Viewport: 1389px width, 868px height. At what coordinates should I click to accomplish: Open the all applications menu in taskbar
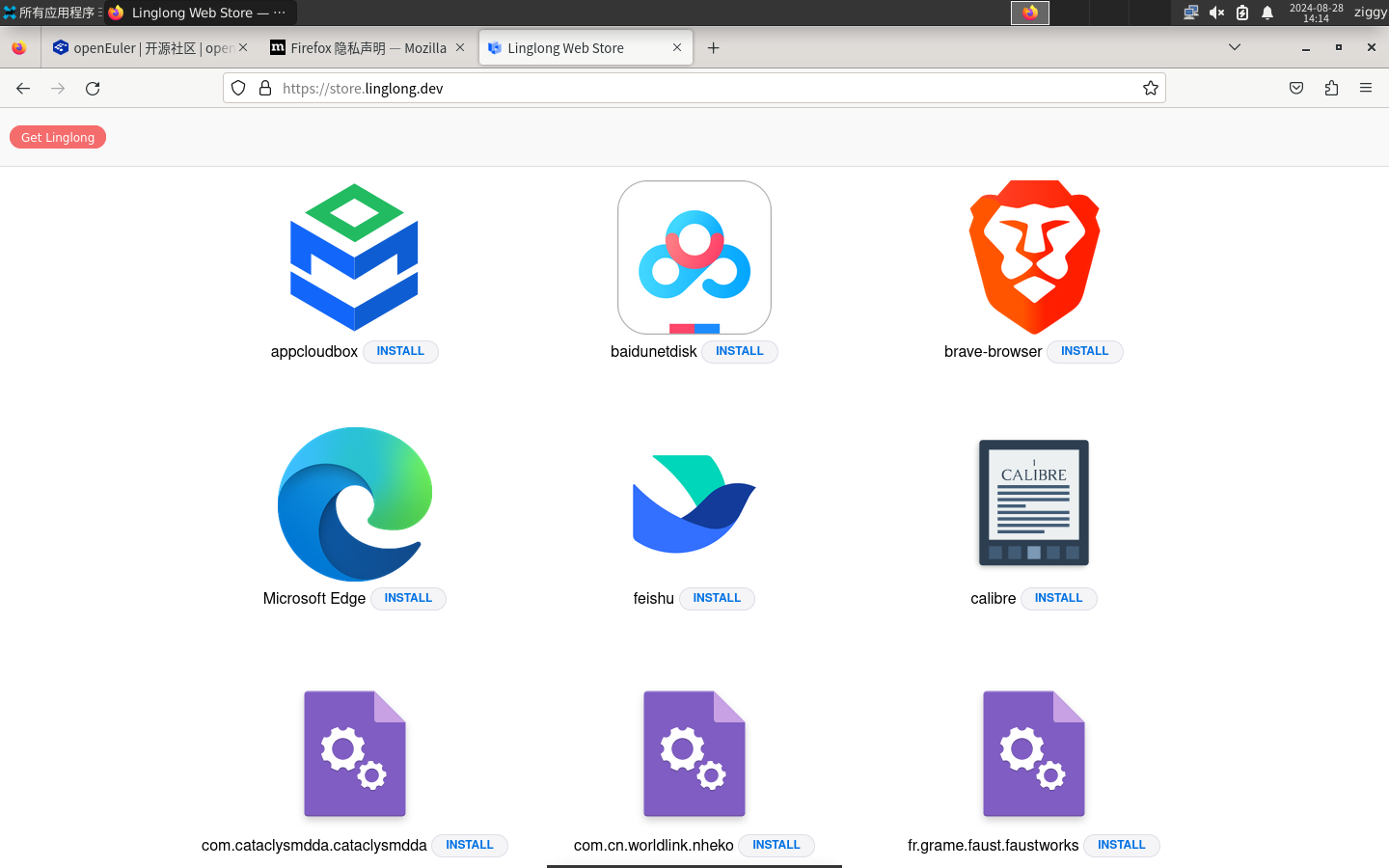click(52, 13)
